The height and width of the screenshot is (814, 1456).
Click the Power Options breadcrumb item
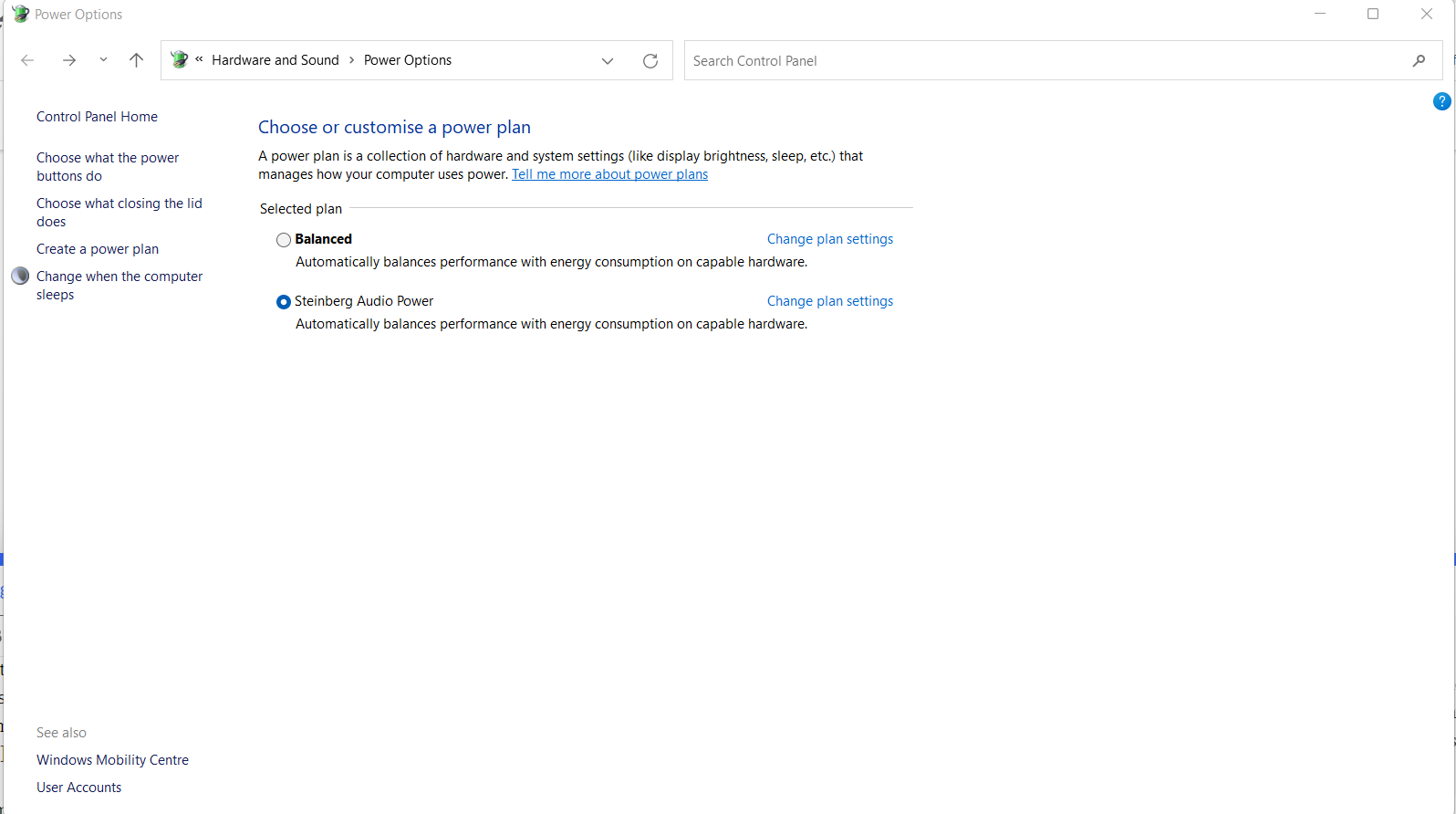point(407,60)
